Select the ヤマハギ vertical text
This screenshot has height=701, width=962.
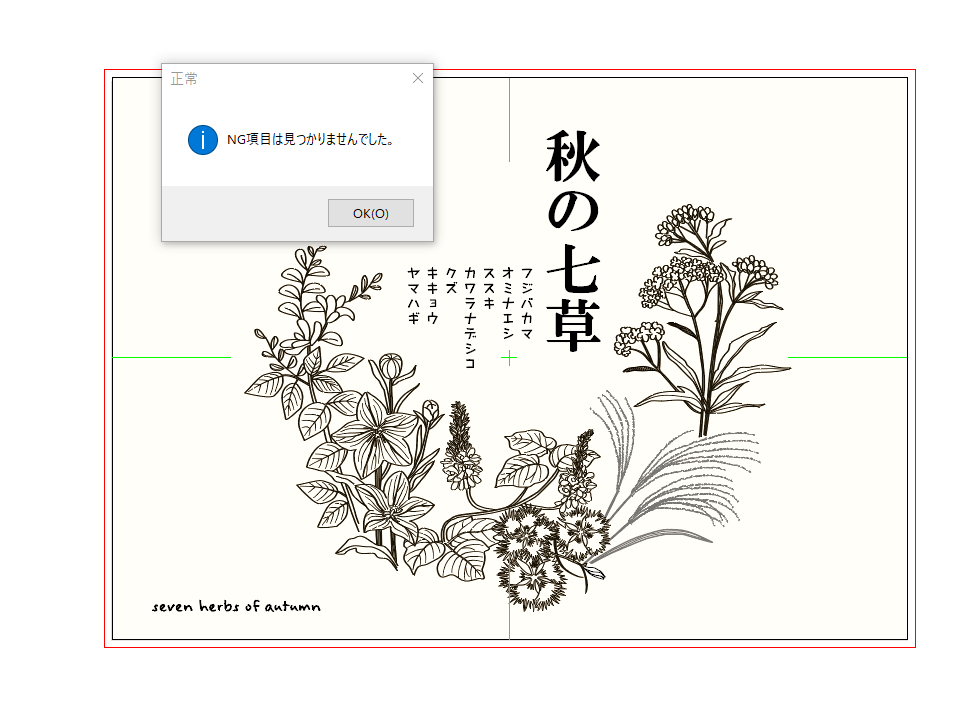[413, 296]
